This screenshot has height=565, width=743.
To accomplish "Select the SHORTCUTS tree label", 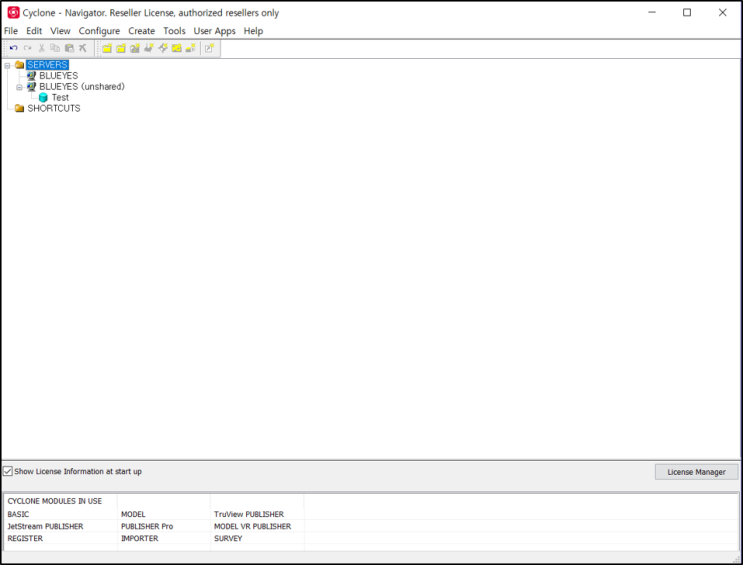I will [x=54, y=108].
